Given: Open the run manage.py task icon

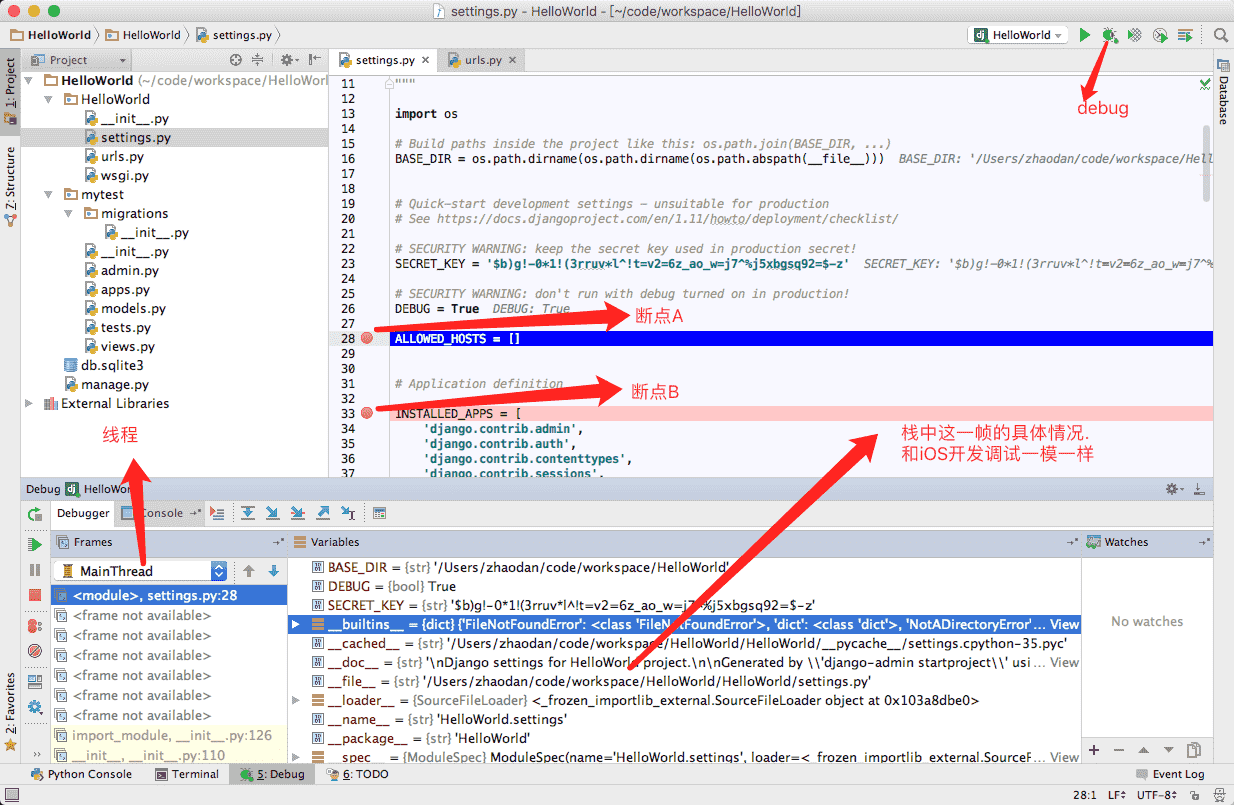Looking at the screenshot, I should pos(1185,35).
